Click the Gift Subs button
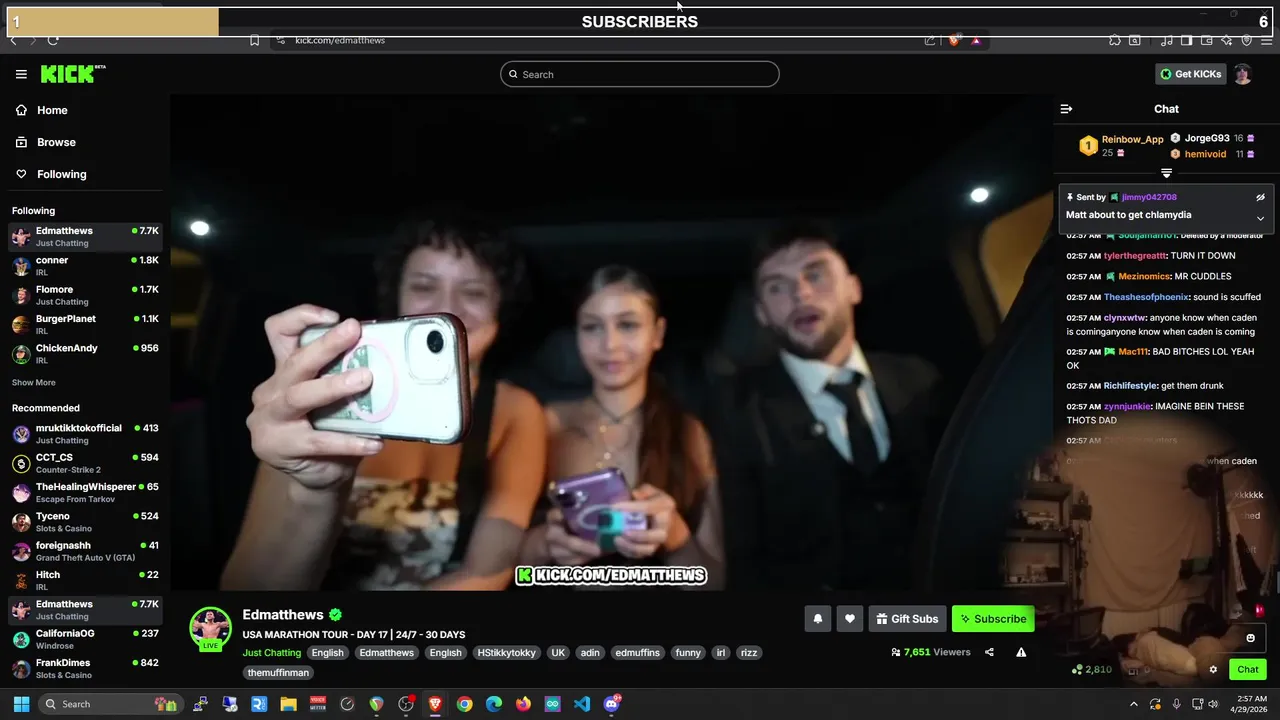 907,619
